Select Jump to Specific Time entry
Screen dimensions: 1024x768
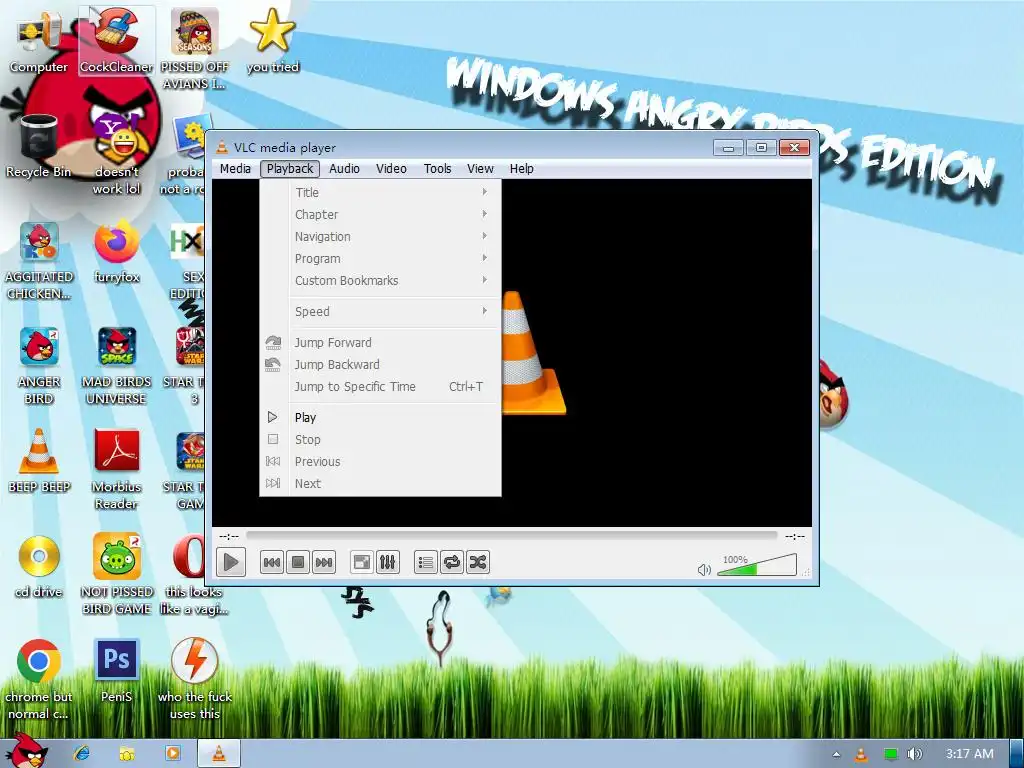(x=381, y=387)
